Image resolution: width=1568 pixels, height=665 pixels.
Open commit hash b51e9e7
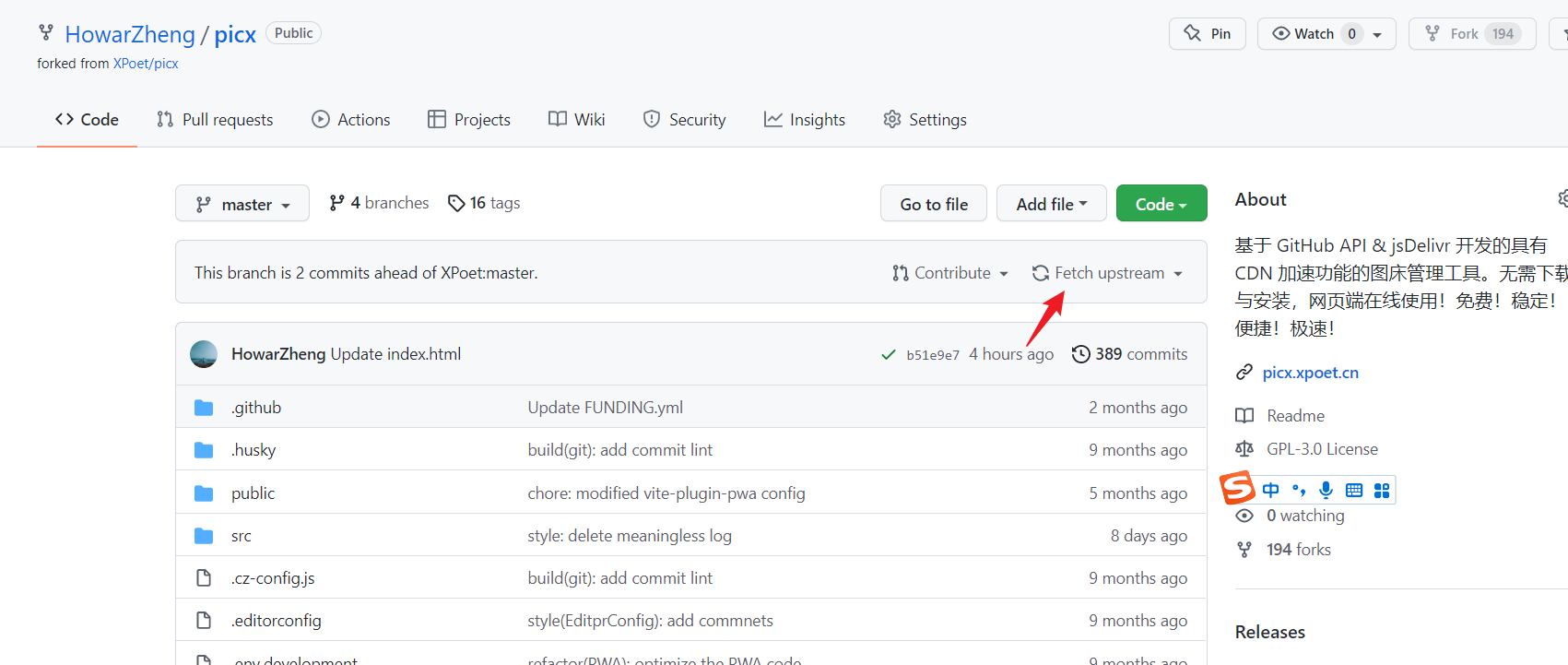click(933, 355)
